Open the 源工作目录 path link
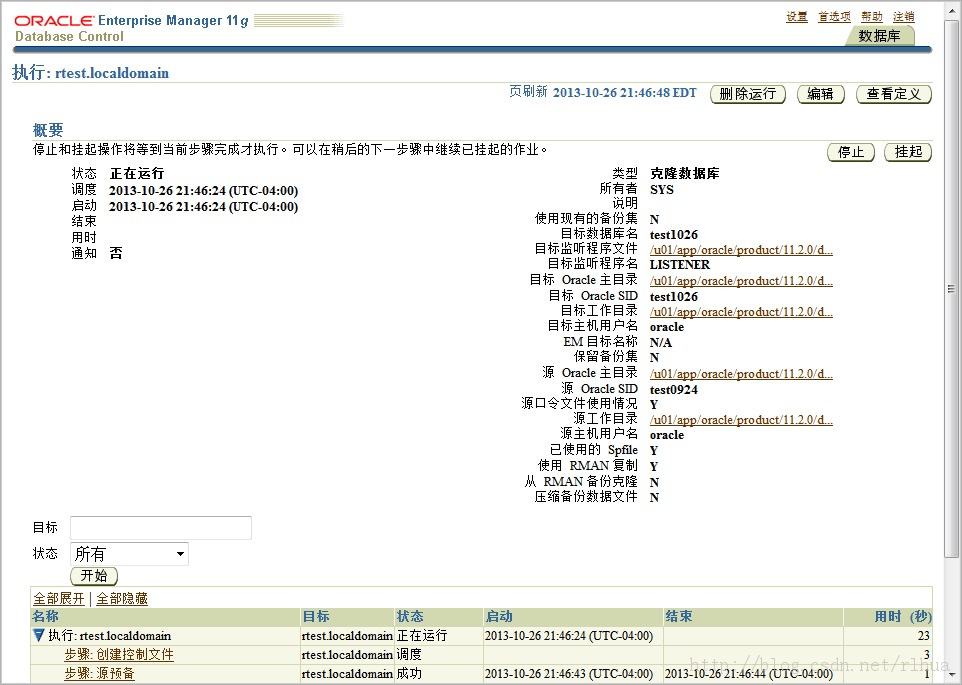962x685 pixels. (741, 419)
